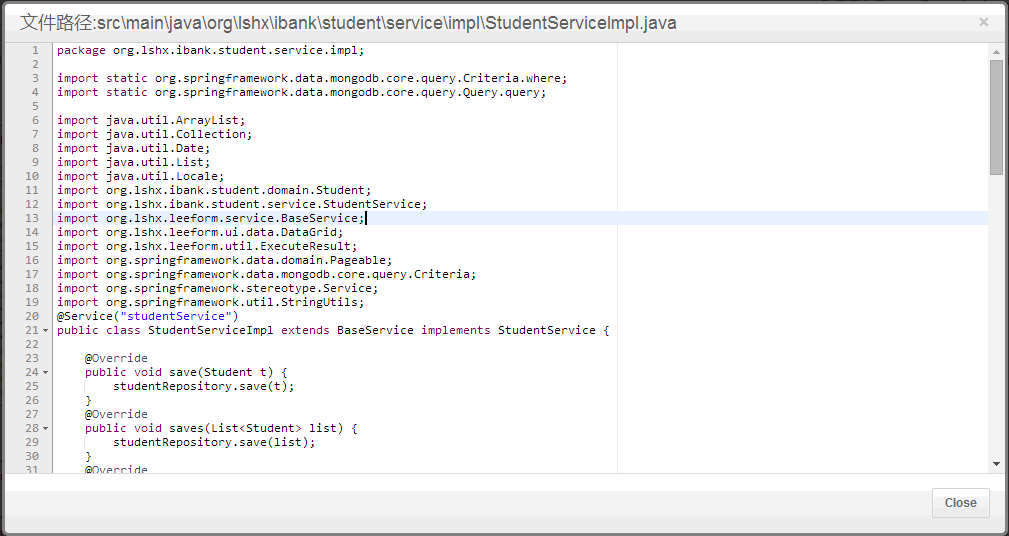The image size is (1009, 536).
Task: Click the import java.util.ArrayList line
Action: point(150,120)
